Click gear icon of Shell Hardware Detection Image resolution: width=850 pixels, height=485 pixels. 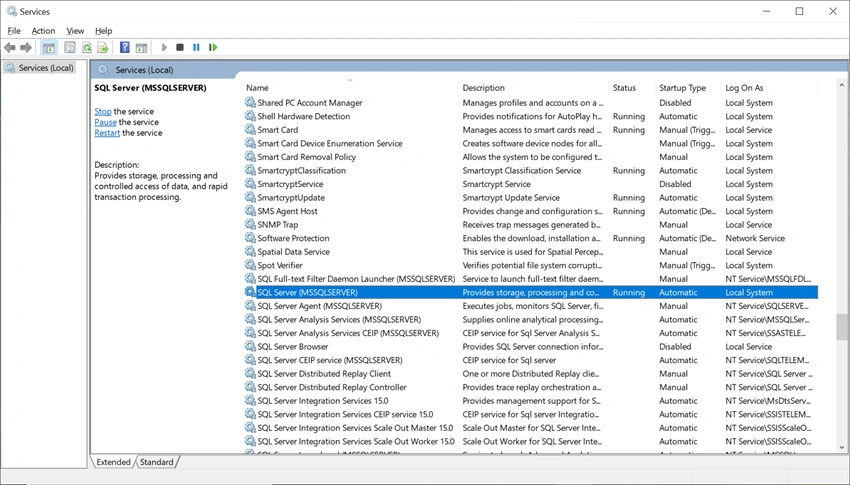point(250,116)
